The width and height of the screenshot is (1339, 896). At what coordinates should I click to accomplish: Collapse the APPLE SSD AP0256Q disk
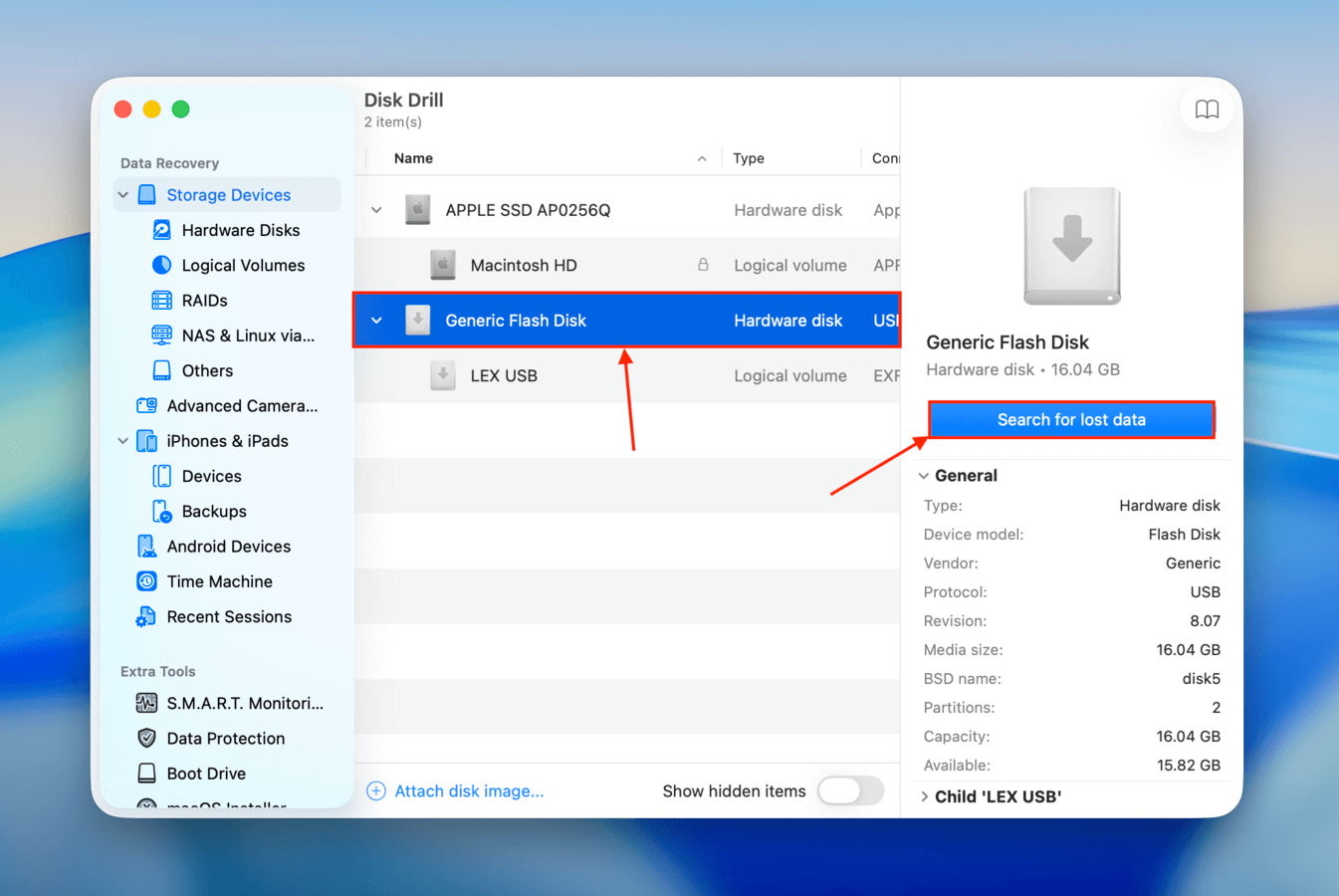coord(376,210)
